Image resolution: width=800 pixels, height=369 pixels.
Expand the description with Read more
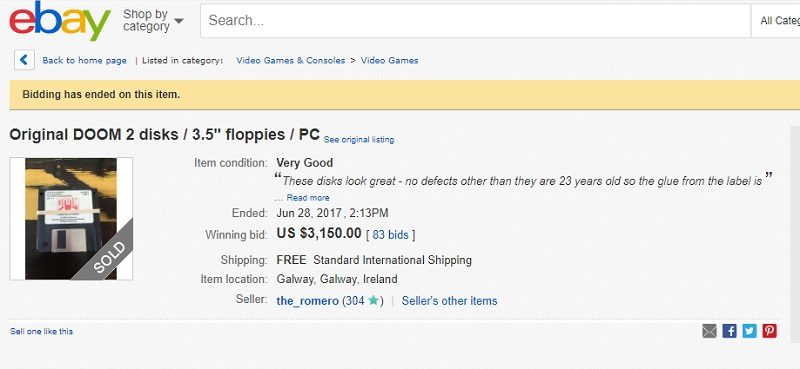(308, 198)
